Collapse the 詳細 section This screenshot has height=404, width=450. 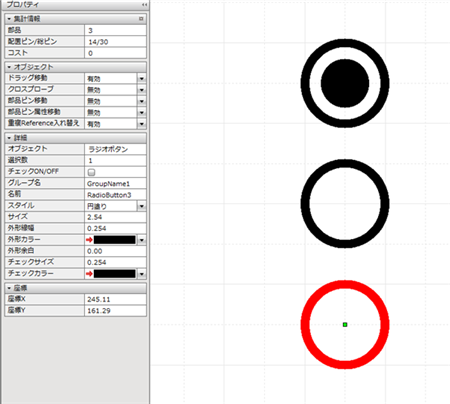(x=9, y=138)
